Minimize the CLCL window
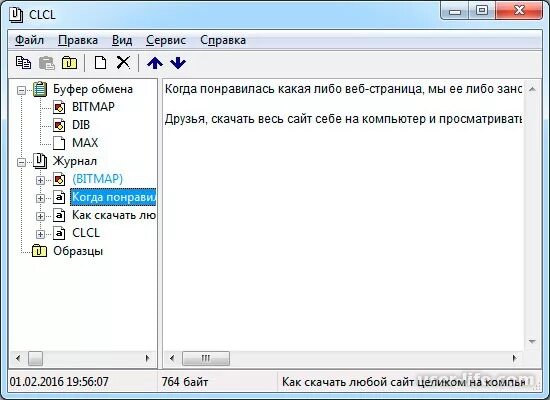This screenshot has height=400, width=550. pyautogui.click(x=455, y=11)
